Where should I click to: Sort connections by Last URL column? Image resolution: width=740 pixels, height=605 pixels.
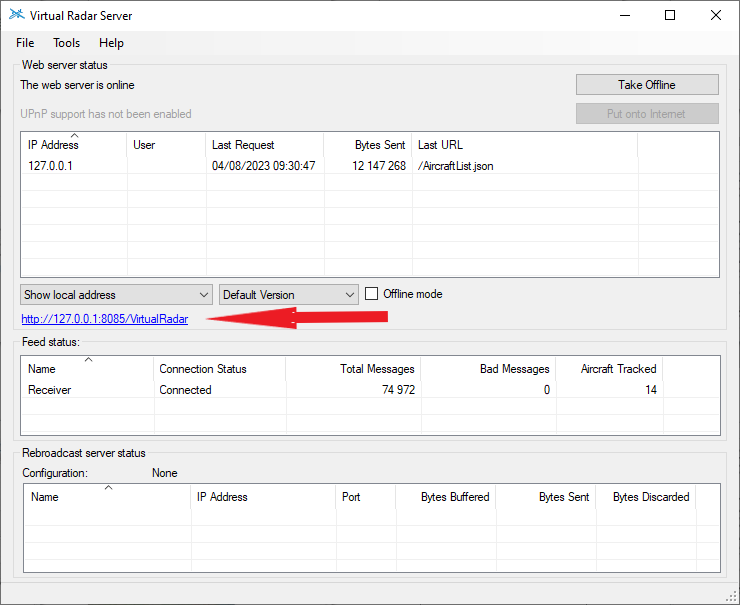(x=524, y=144)
